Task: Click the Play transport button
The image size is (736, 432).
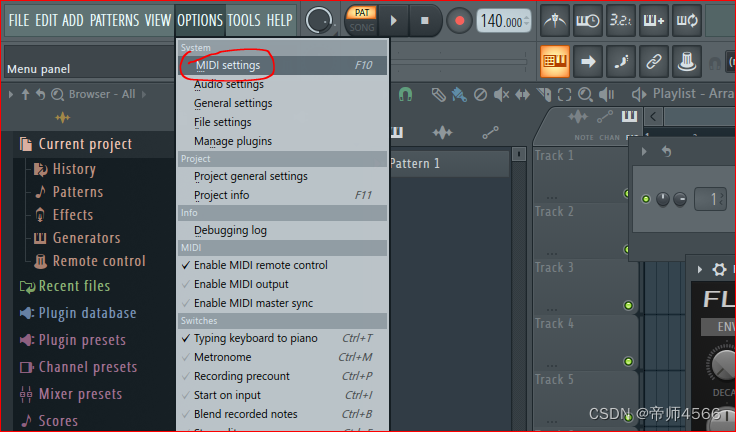Action: (x=394, y=20)
